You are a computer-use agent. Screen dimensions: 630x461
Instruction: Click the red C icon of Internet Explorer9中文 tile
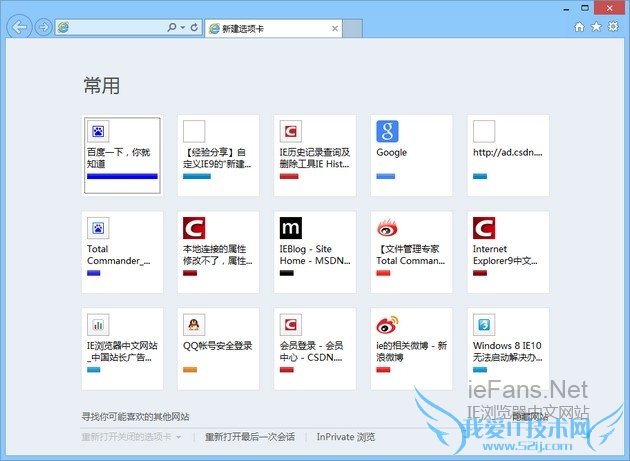484,228
